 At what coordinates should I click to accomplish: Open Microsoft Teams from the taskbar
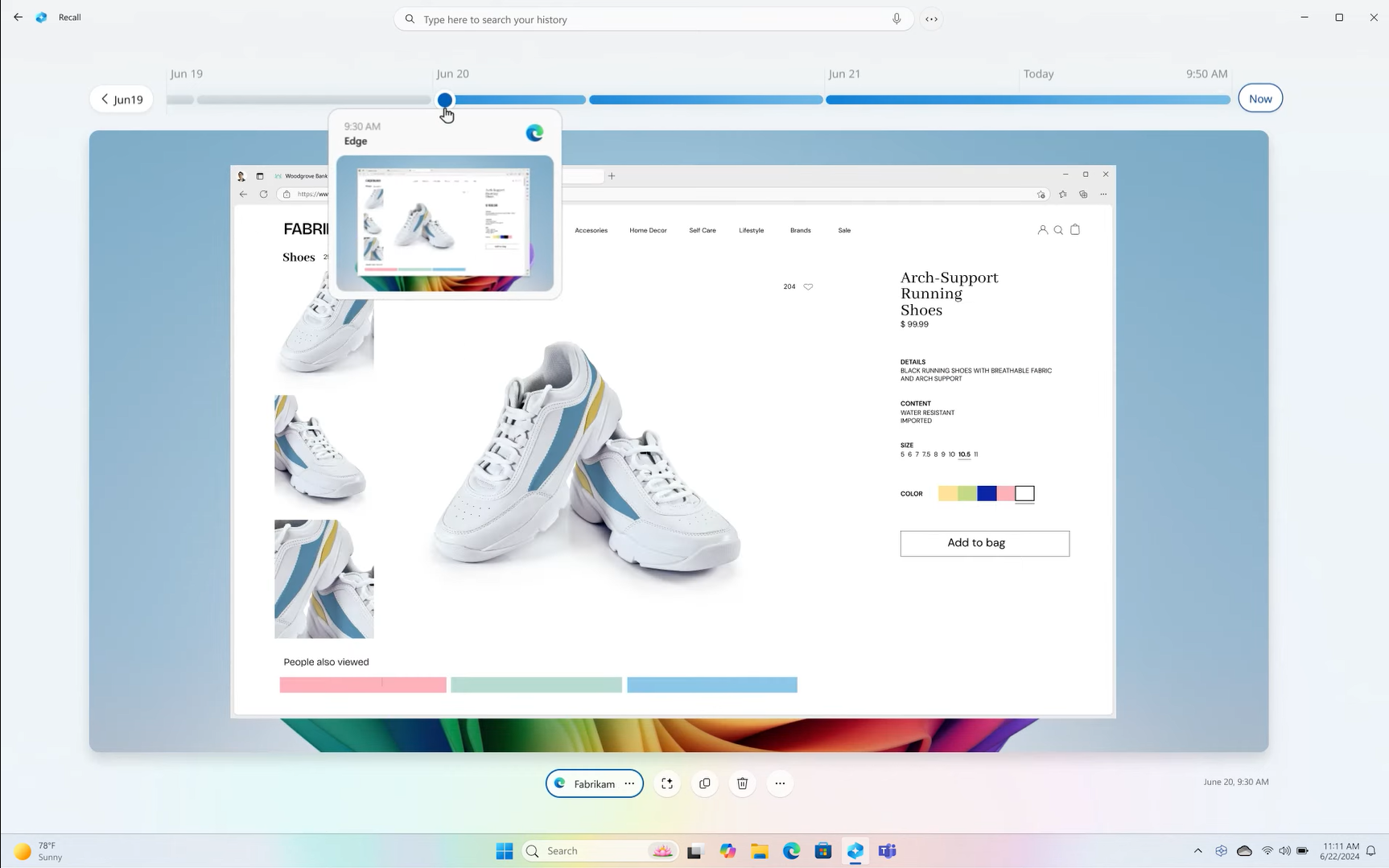tap(888, 851)
